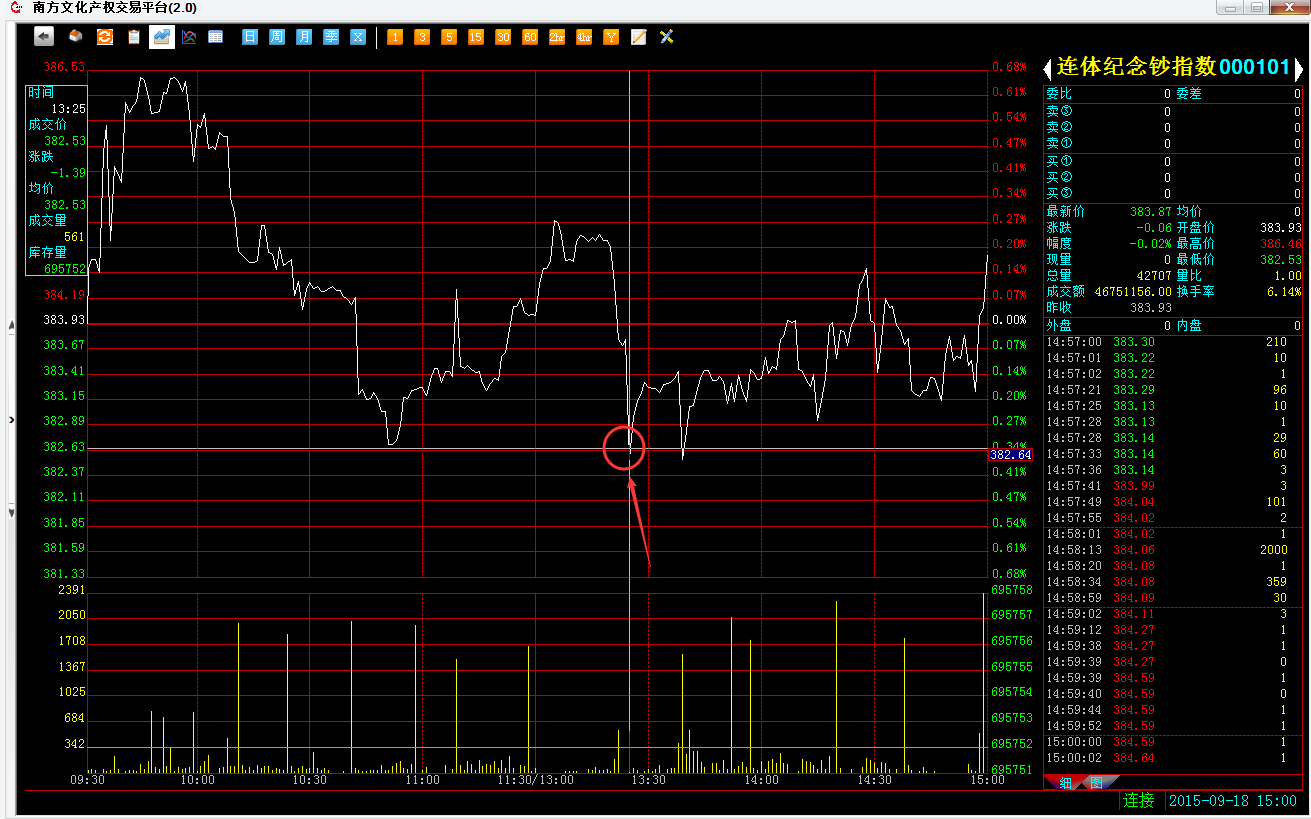Go to next instrument with right arrow
This screenshot has width=1311, height=819.
click(x=1299, y=69)
